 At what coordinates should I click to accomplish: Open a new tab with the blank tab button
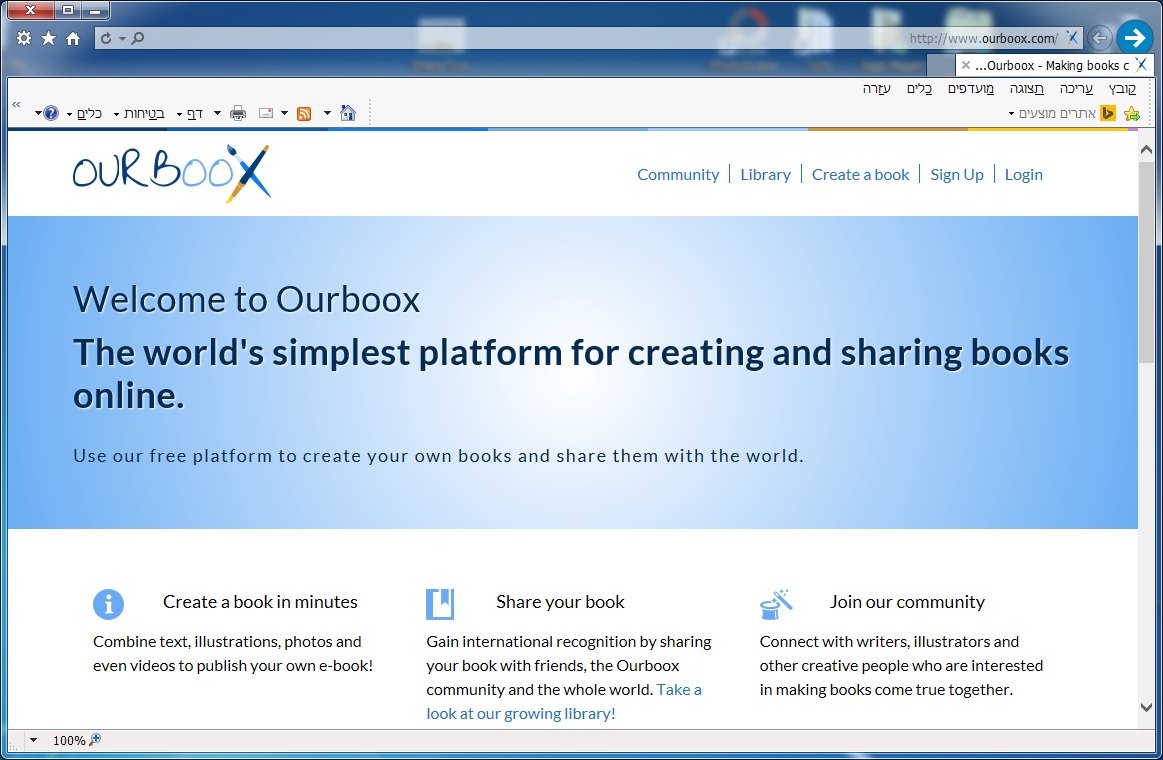pos(940,65)
